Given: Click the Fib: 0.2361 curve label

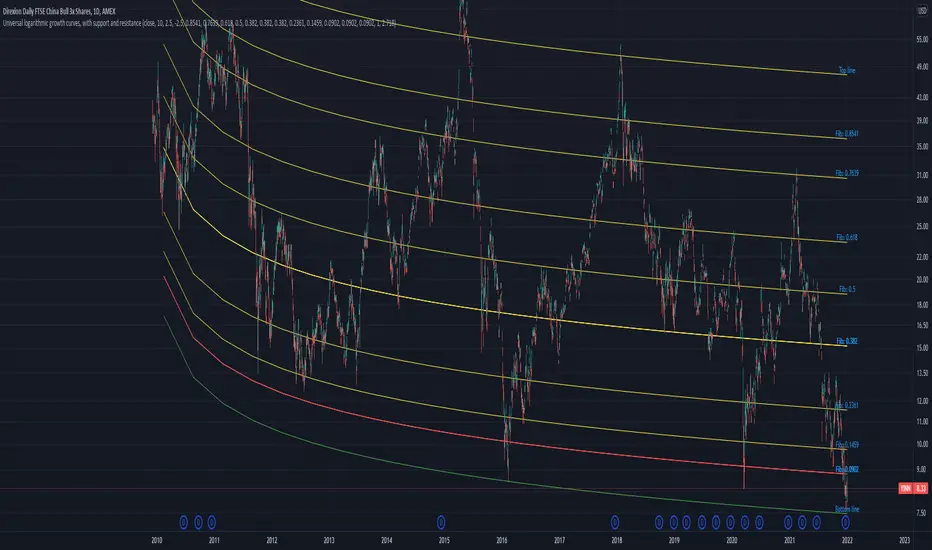Looking at the screenshot, I should pos(846,405).
